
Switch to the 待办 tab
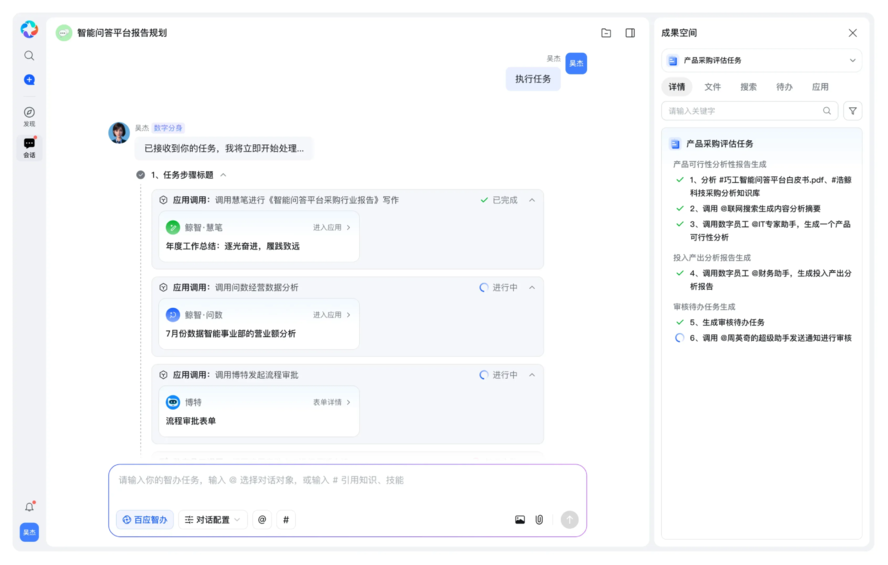click(784, 87)
